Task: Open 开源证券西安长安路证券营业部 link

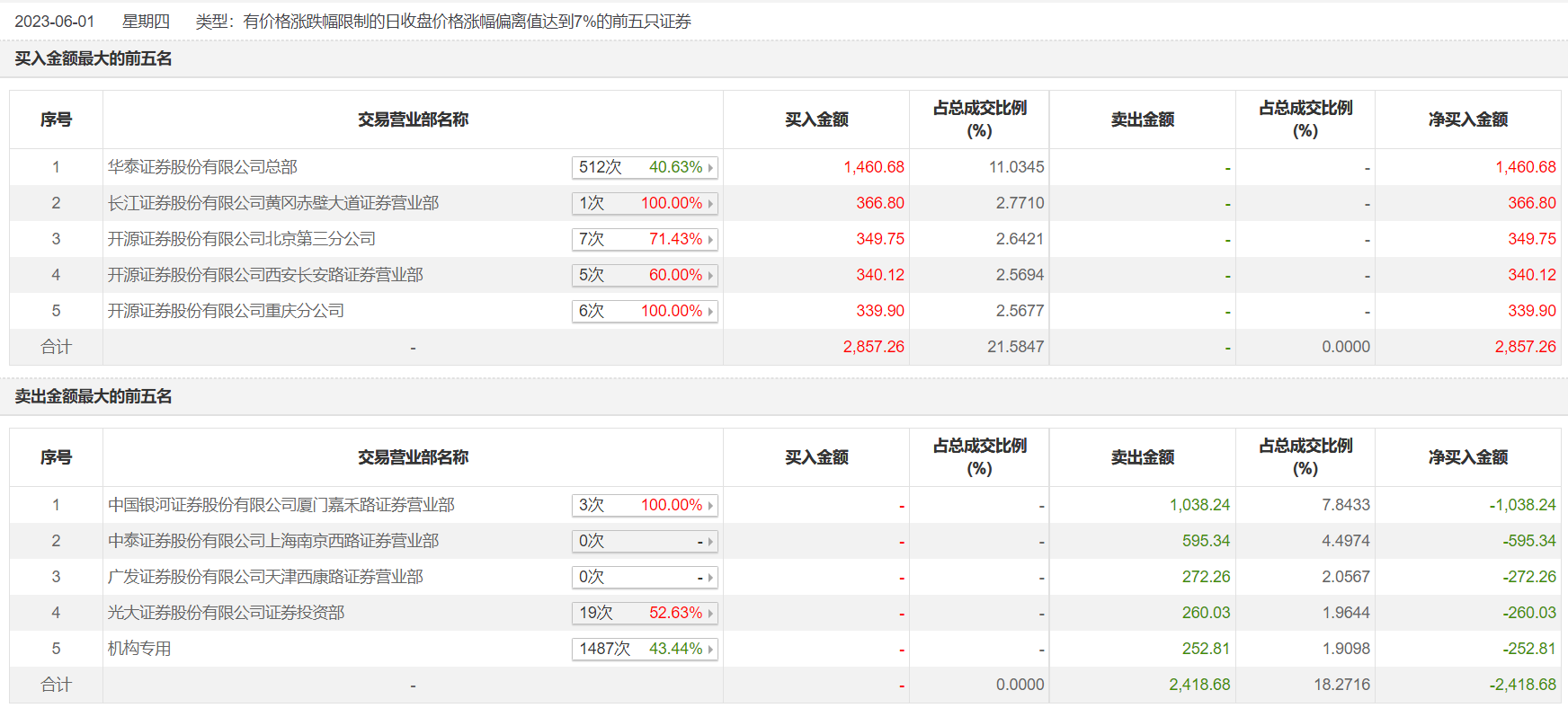Action: [x=265, y=275]
